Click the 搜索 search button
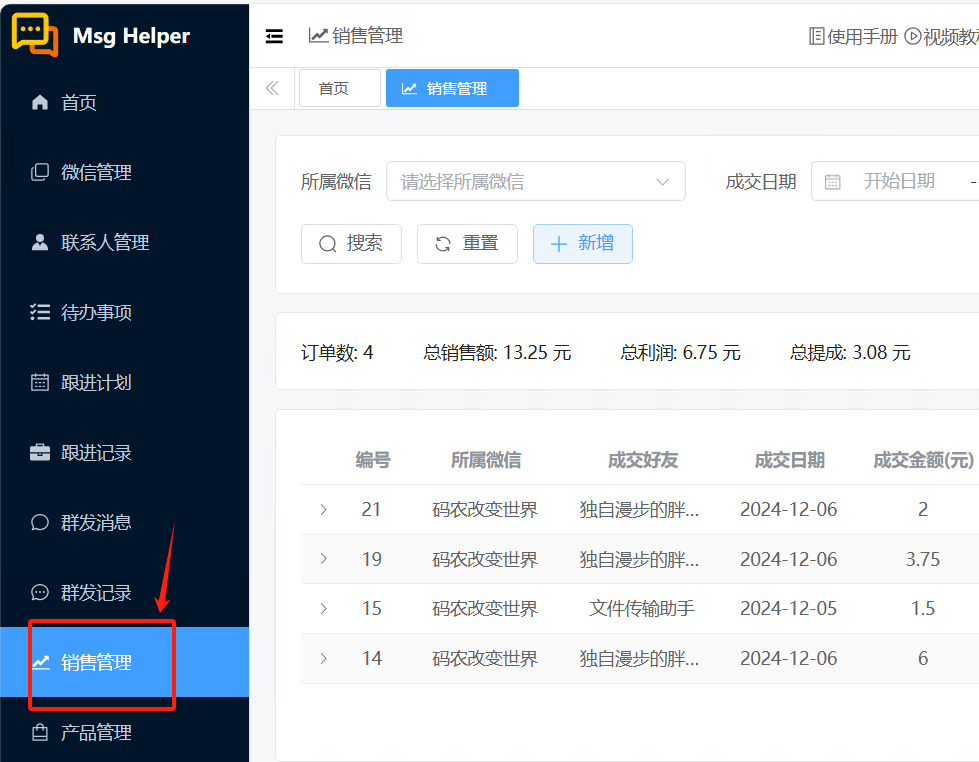Viewport: 979px width, 762px height. (x=351, y=244)
